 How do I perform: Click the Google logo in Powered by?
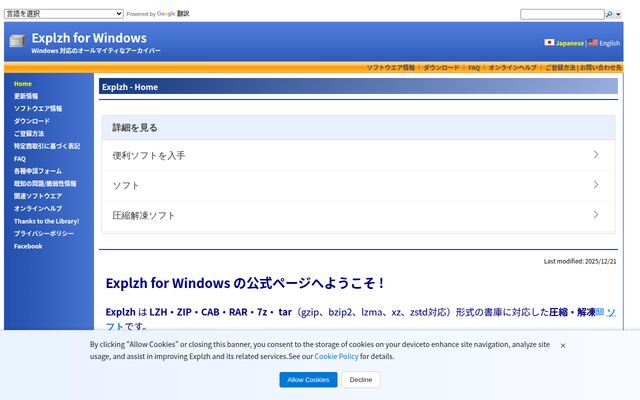166,14
